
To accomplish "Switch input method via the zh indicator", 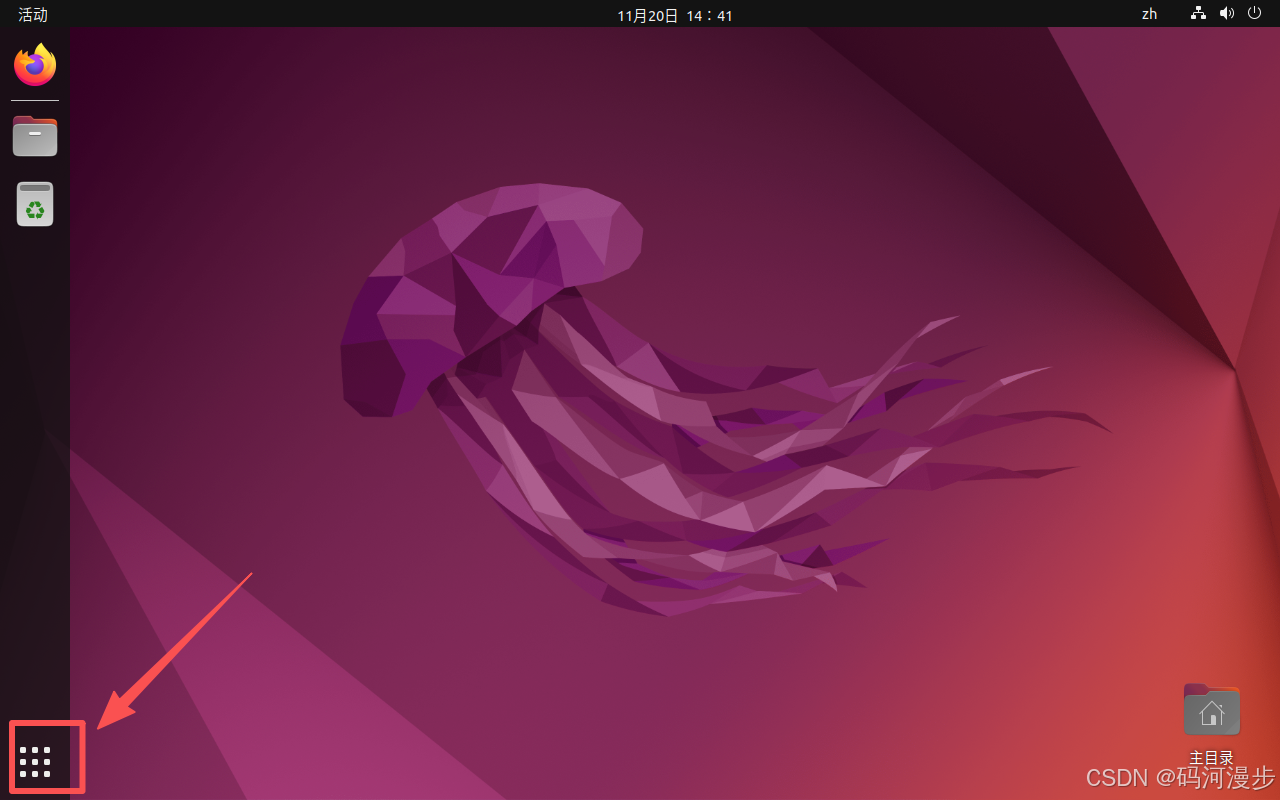I will [x=1150, y=14].
